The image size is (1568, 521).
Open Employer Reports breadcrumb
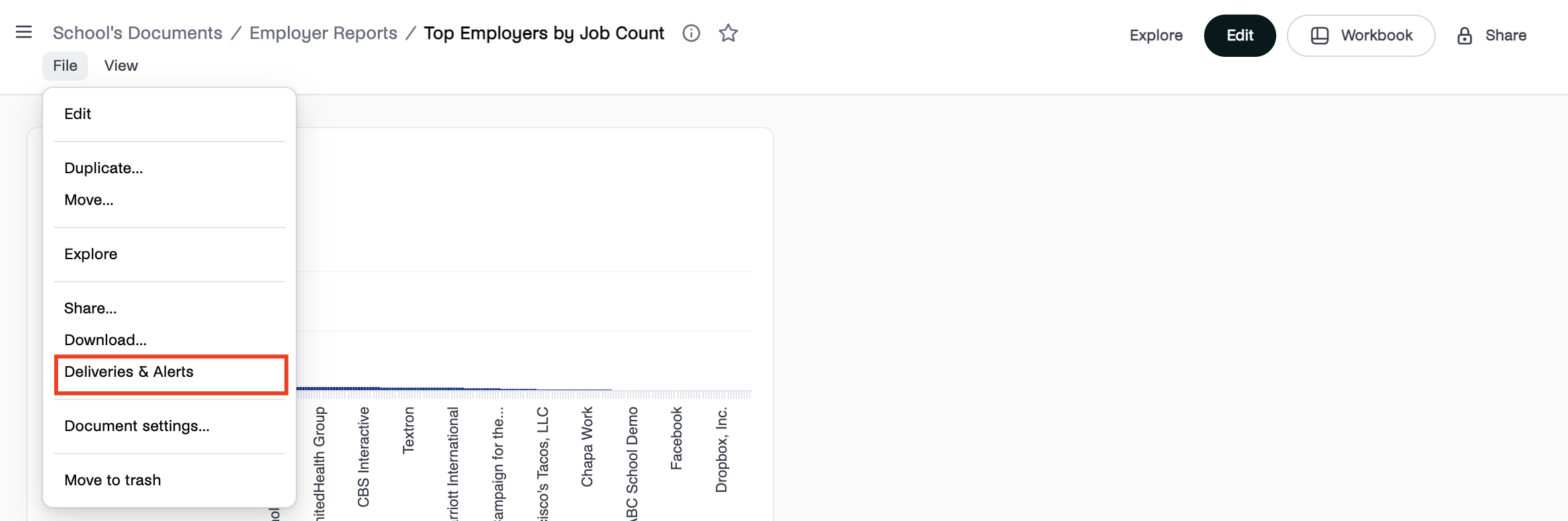click(324, 33)
